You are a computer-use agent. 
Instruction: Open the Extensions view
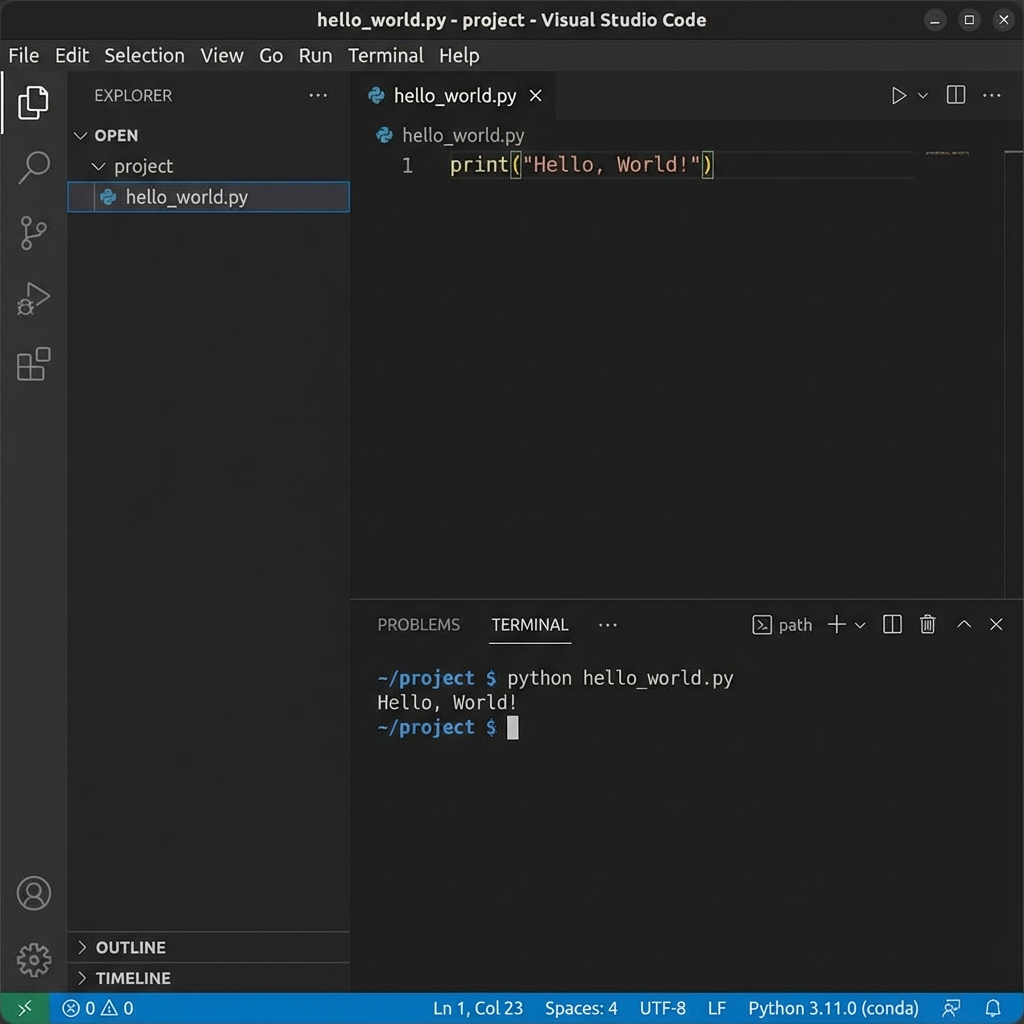pyautogui.click(x=33, y=364)
